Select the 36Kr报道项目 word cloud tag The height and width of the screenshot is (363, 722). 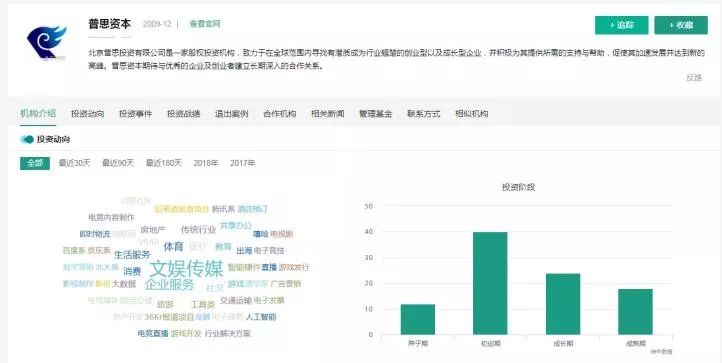(x=169, y=317)
